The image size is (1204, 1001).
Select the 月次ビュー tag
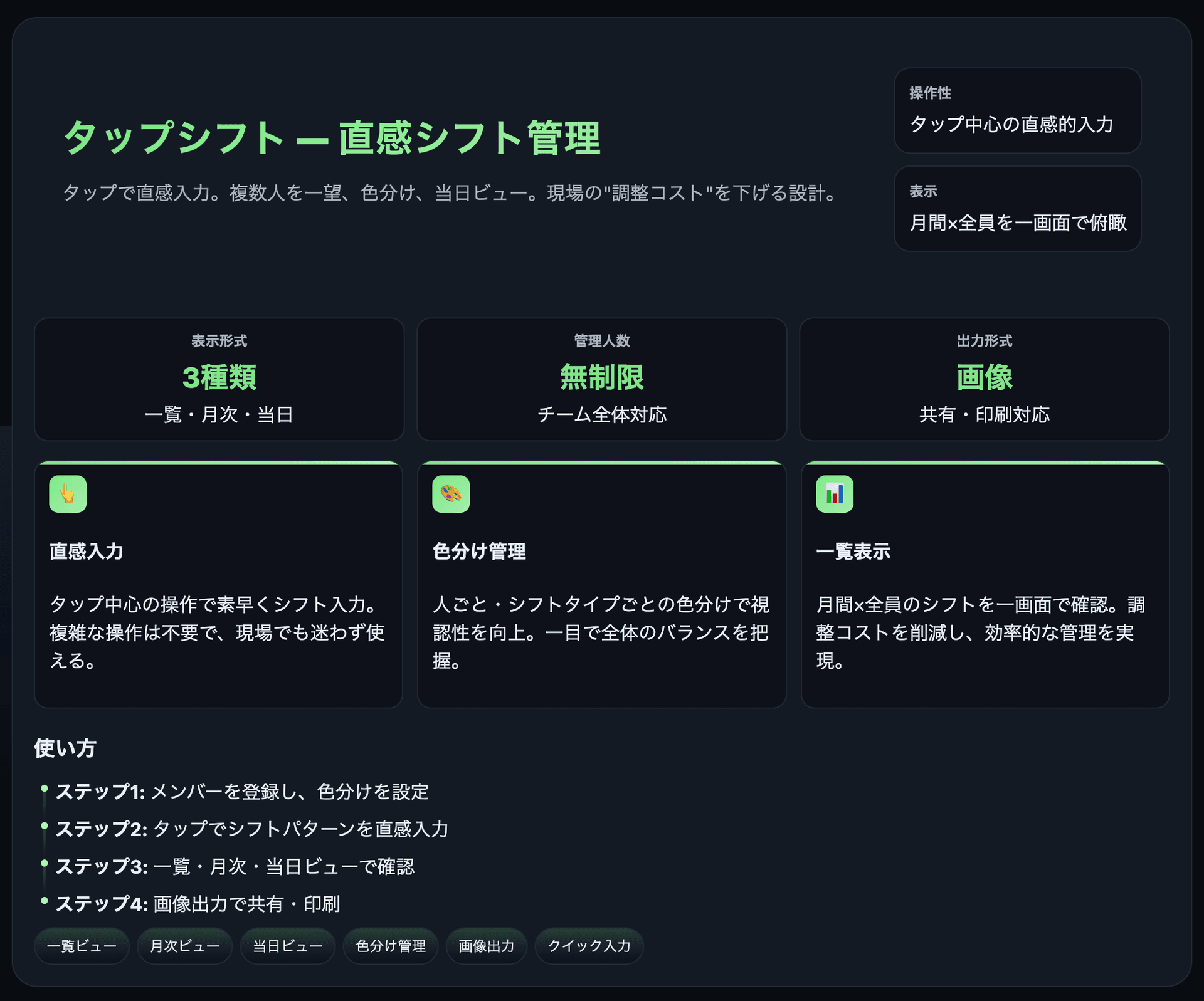[x=184, y=946]
